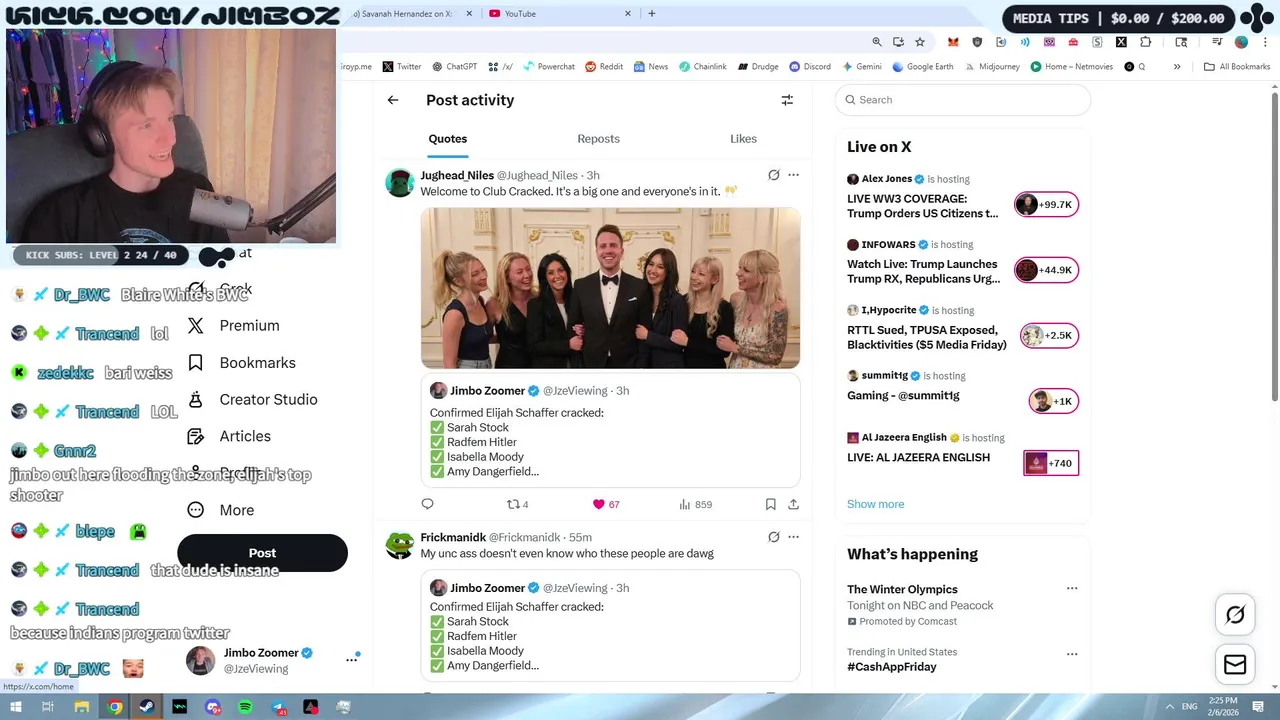The height and width of the screenshot is (720, 1280).
Task: Open more options for #CashAppFriday trend
Action: 1072,654
